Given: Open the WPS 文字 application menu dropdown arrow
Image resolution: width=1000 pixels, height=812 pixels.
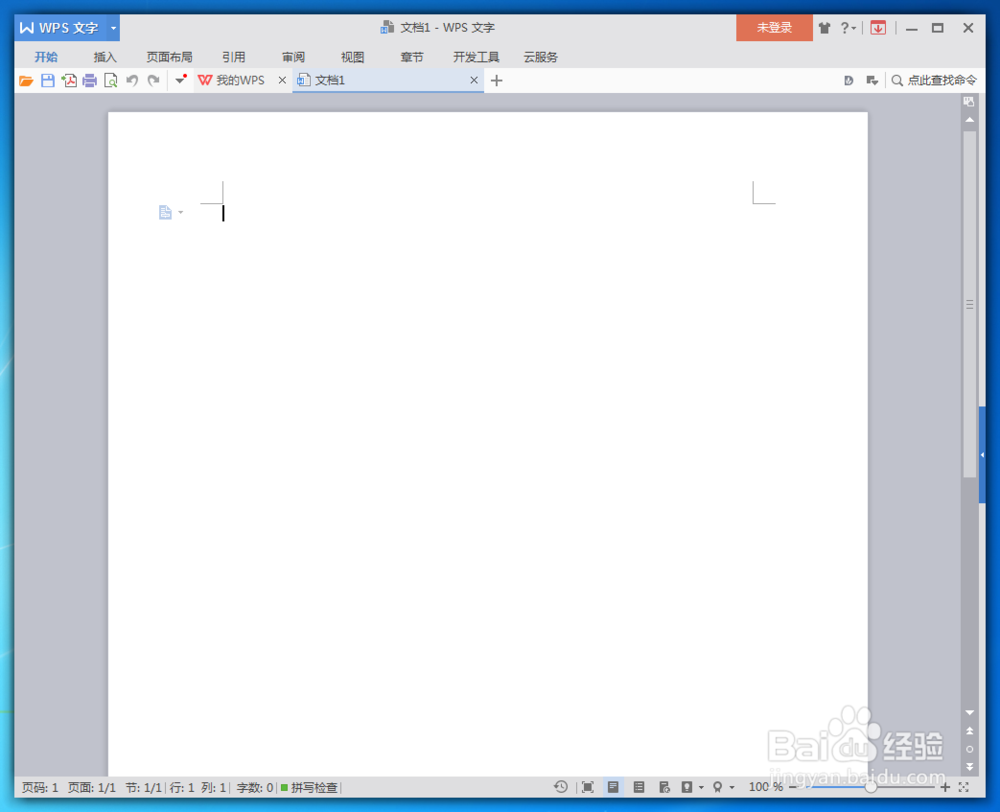Looking at the screenshot, I should pyautogui.click(x=113, y=28).
